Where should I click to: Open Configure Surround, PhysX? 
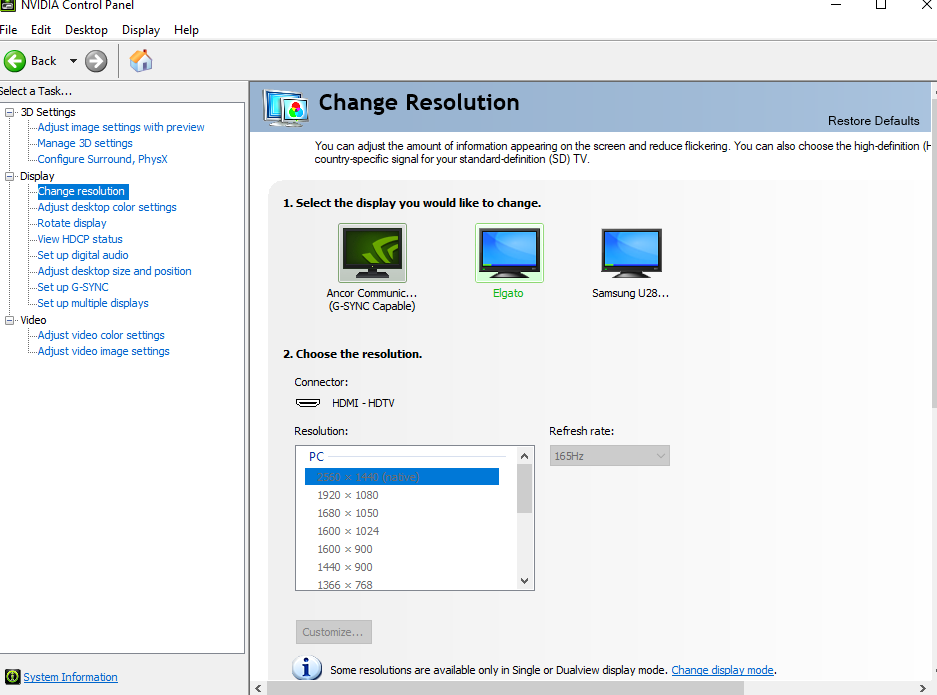pos(102,160)
